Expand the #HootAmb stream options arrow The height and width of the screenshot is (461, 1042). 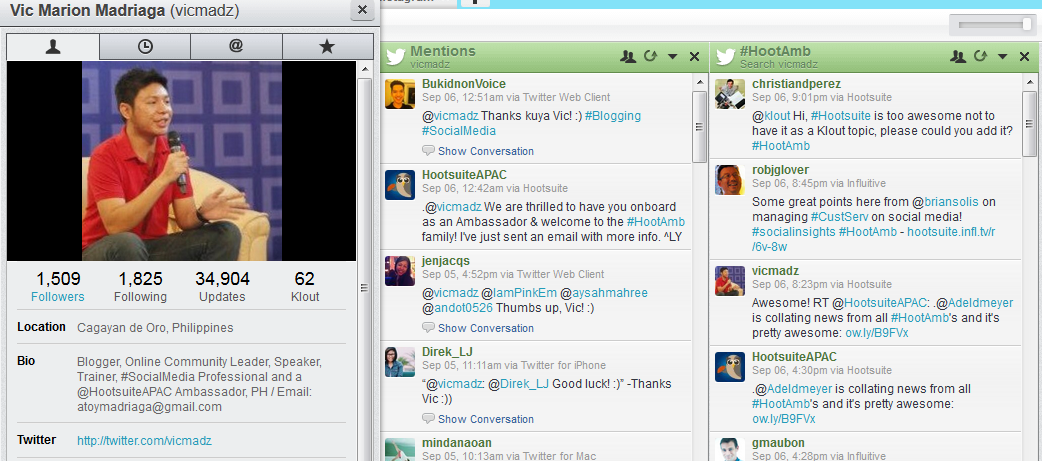1002,57
